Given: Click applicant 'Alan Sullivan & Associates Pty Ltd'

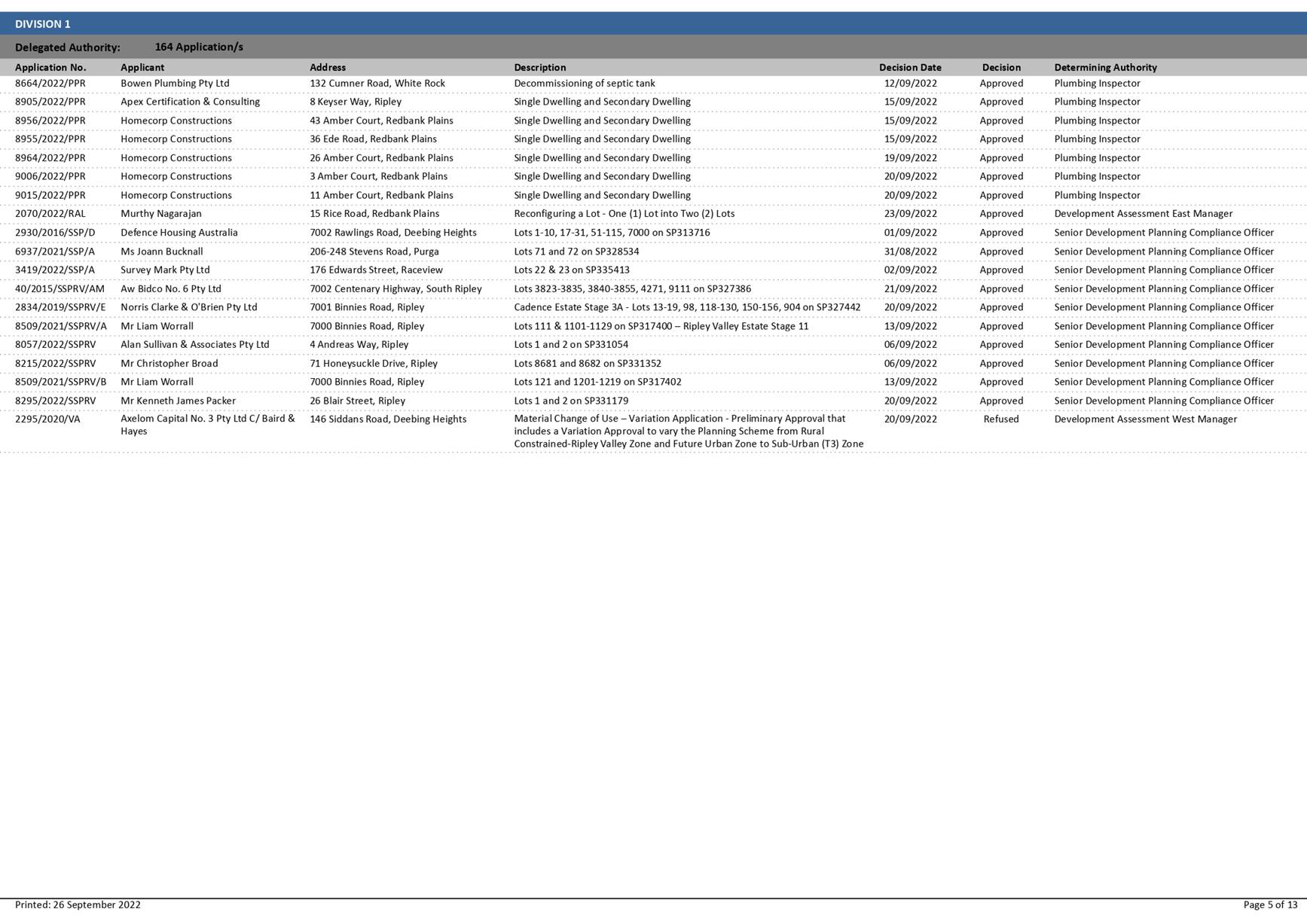Looking at the screenshot, I should tap(194, 344).
